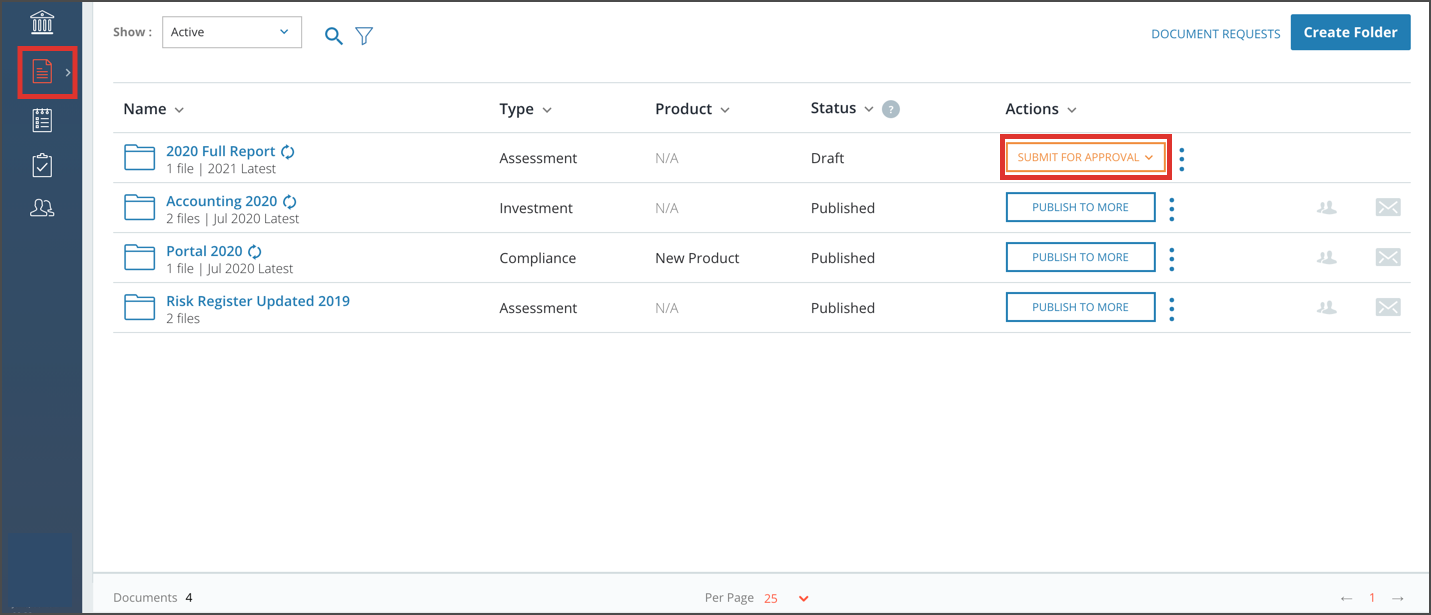This screenshot has height=615, width=1431.
Task: Open the Documents sidebar icon
Action: [42, 72]
